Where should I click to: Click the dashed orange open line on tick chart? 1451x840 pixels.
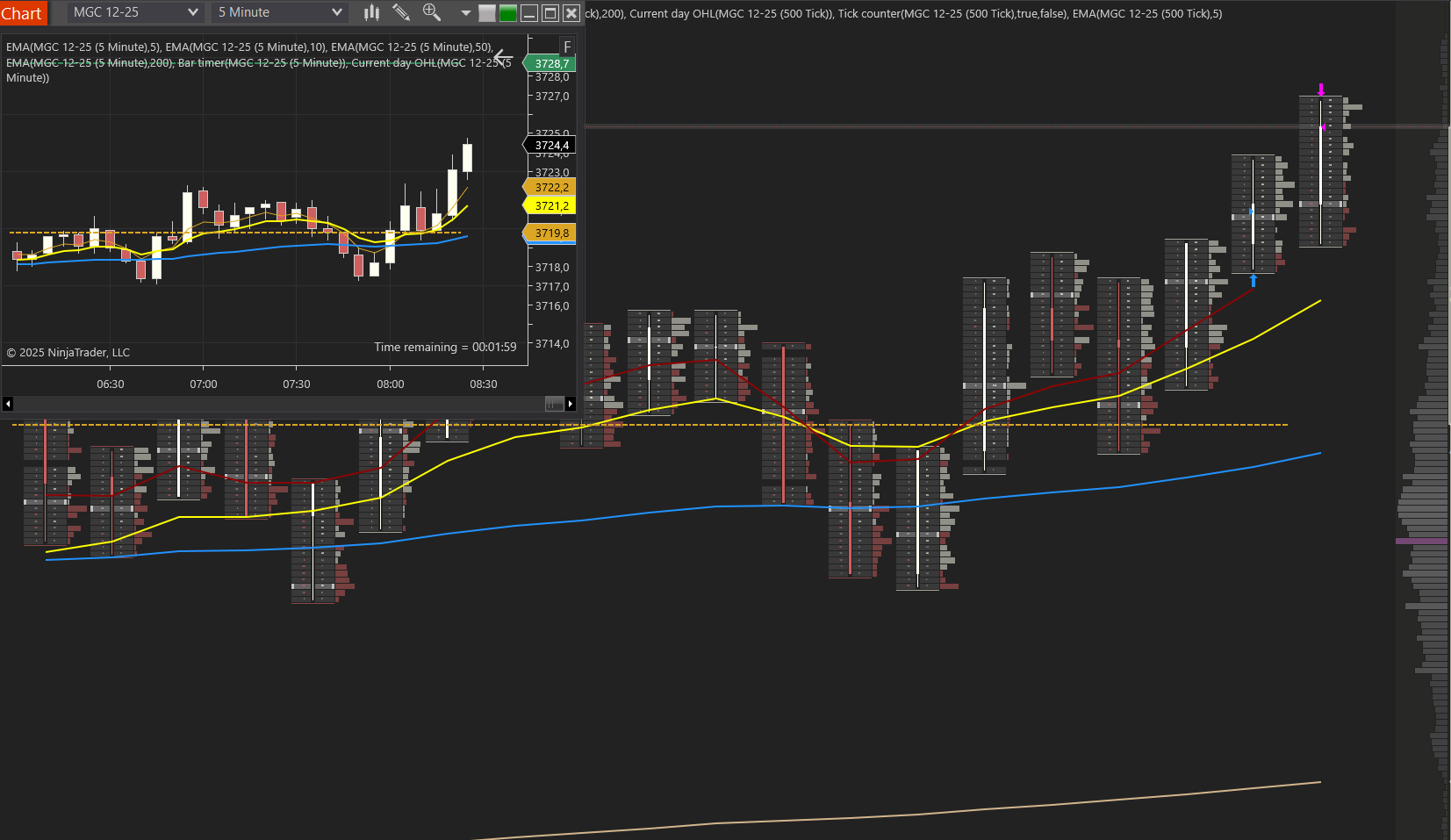(x=650, y=425)
